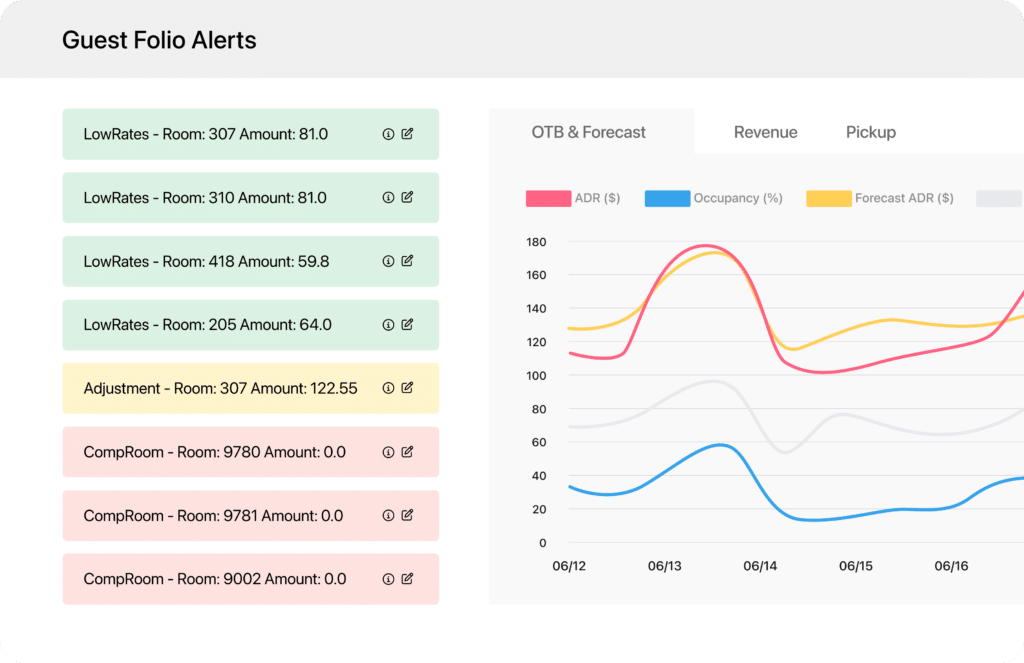Show info for LowRates Room 205 alert
This screenshot has height=663, width=1024.
388,325
